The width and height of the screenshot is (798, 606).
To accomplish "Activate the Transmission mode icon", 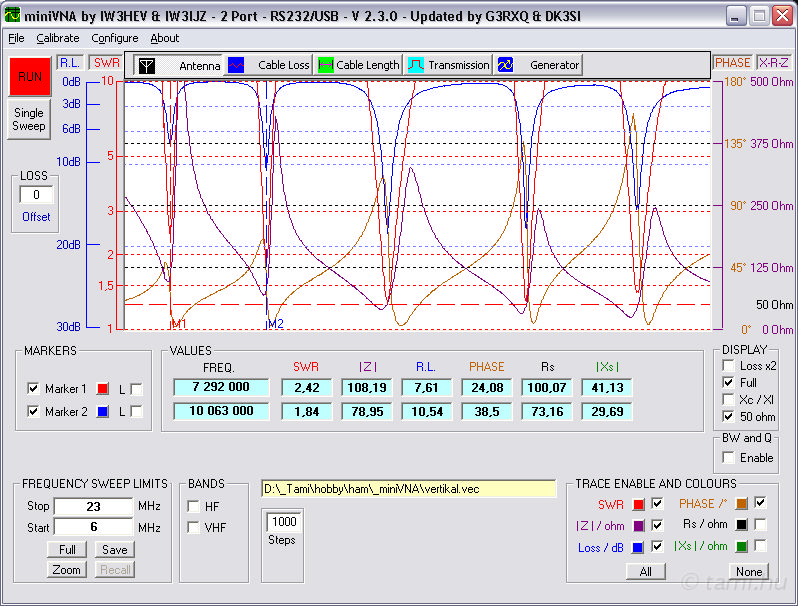I will tap(416, 65).
